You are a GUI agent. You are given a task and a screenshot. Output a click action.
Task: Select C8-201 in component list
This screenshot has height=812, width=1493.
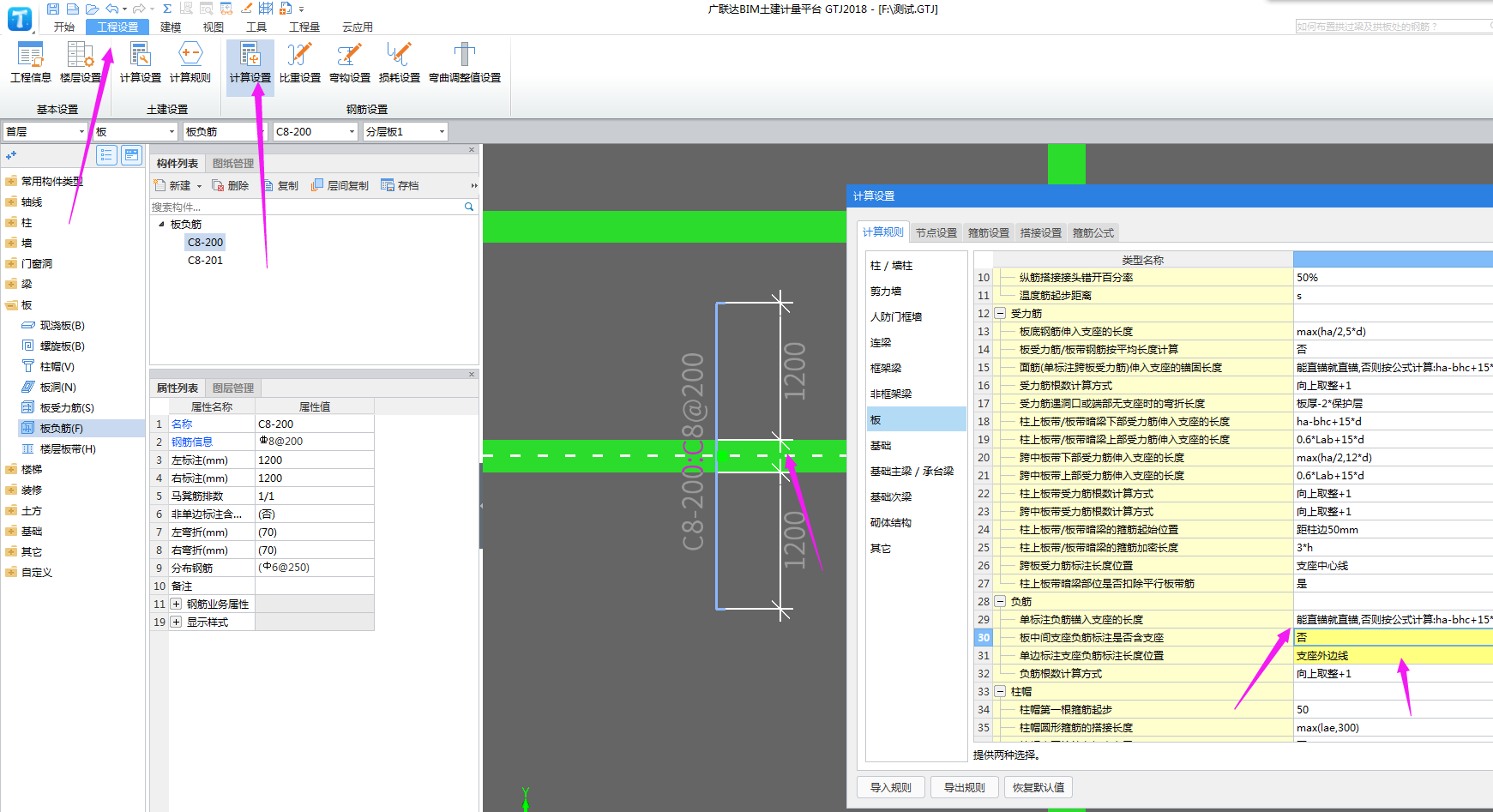205,261
